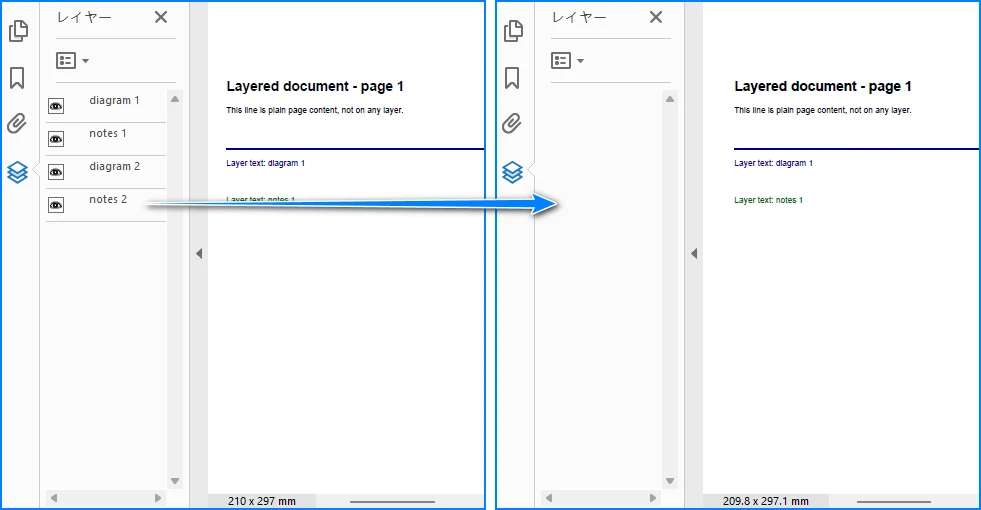Viewport: 981px width, 510px height.
Task: Open bookmarks icon in right window
Action: tap(512, 78)
